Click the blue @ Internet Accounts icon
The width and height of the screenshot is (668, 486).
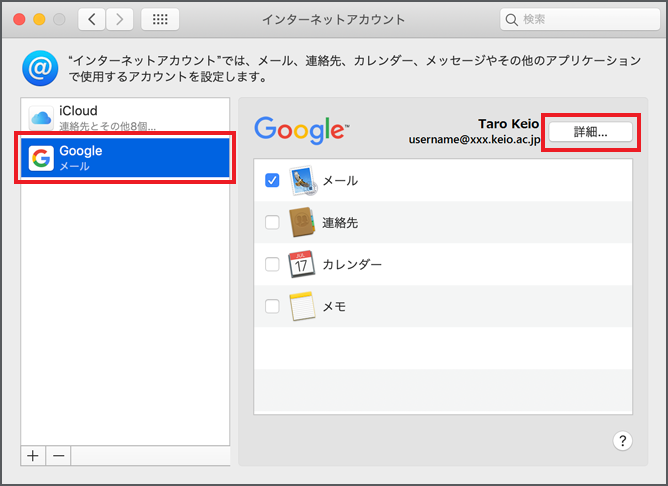[40, 68]
